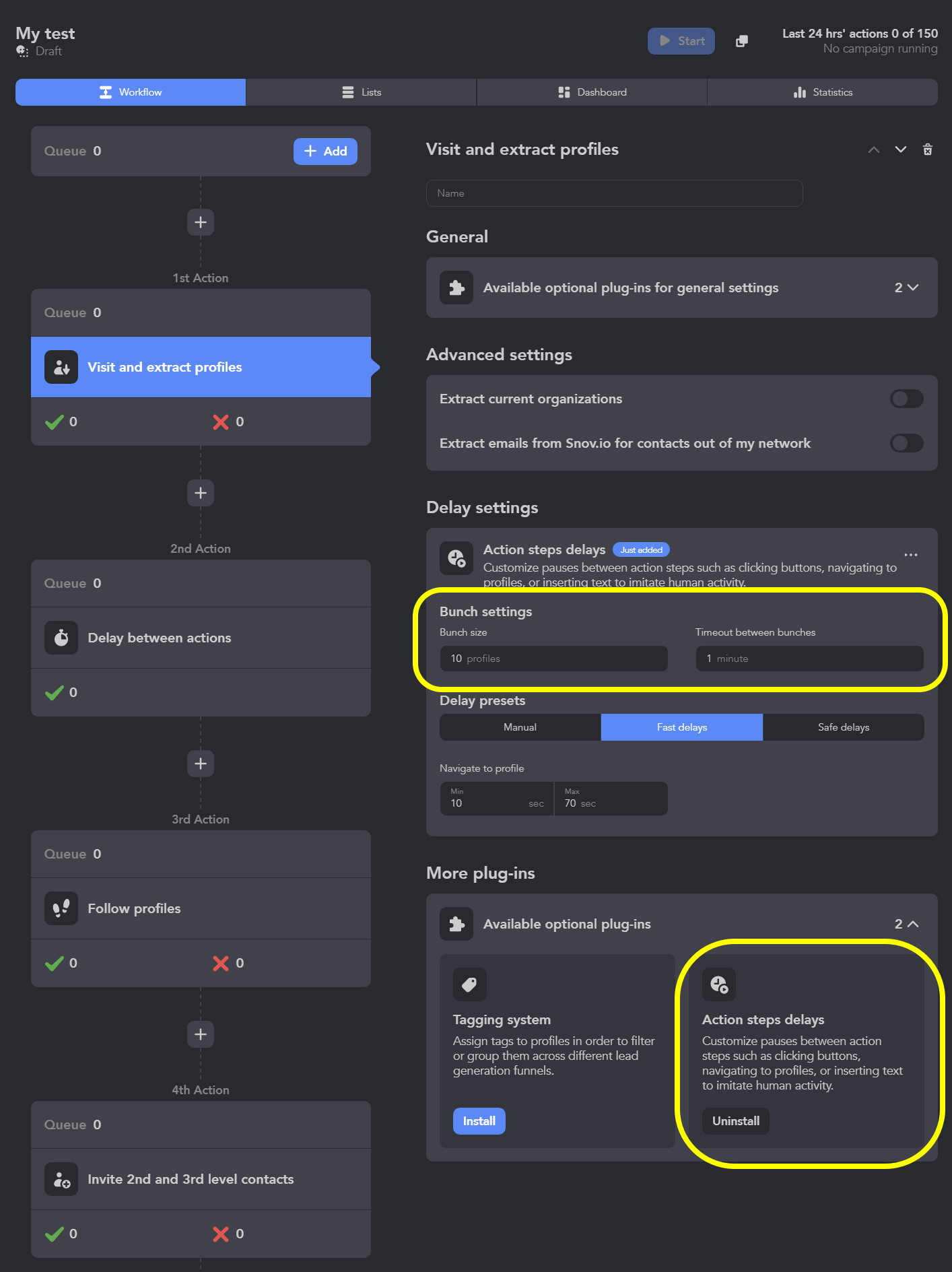The height and width of the screenshot is (1272, 952).
Task: Click the duplicate campaign icon beside Start
Action: [741, 41]
